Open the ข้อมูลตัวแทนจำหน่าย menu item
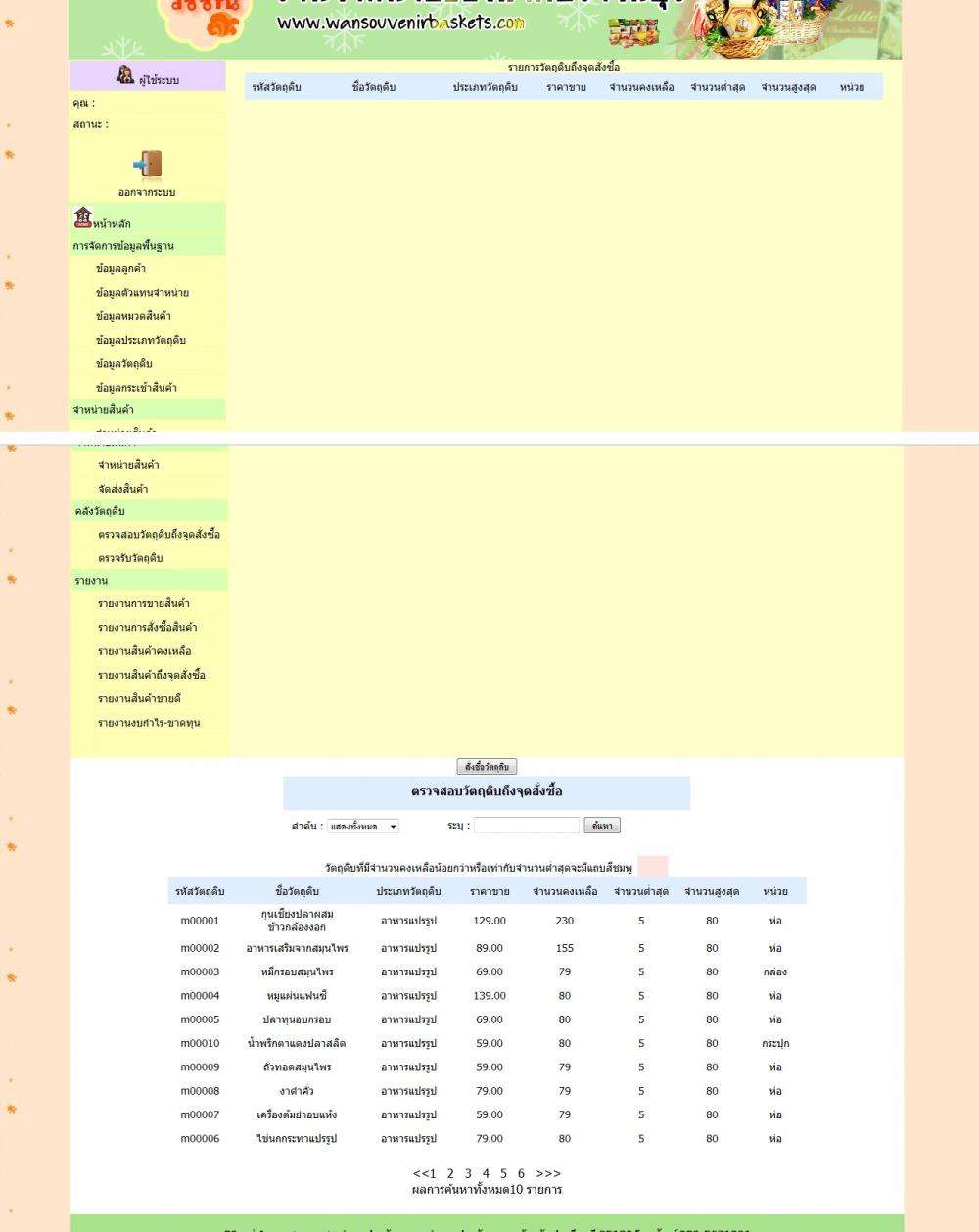979x1232 pixels. click(x=142, y=292)
